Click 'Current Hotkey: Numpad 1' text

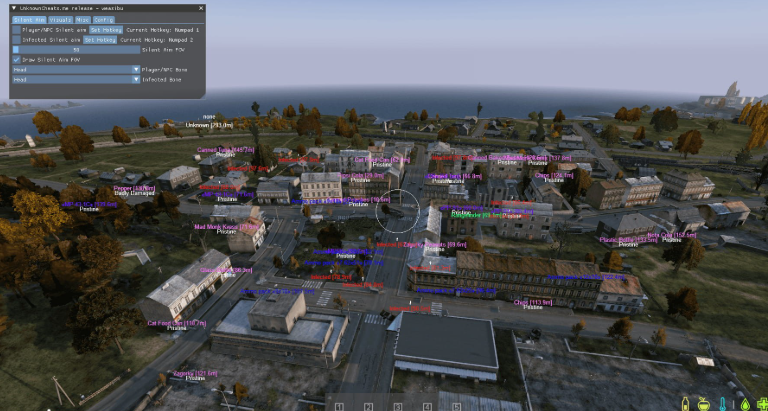pos(163,30)
